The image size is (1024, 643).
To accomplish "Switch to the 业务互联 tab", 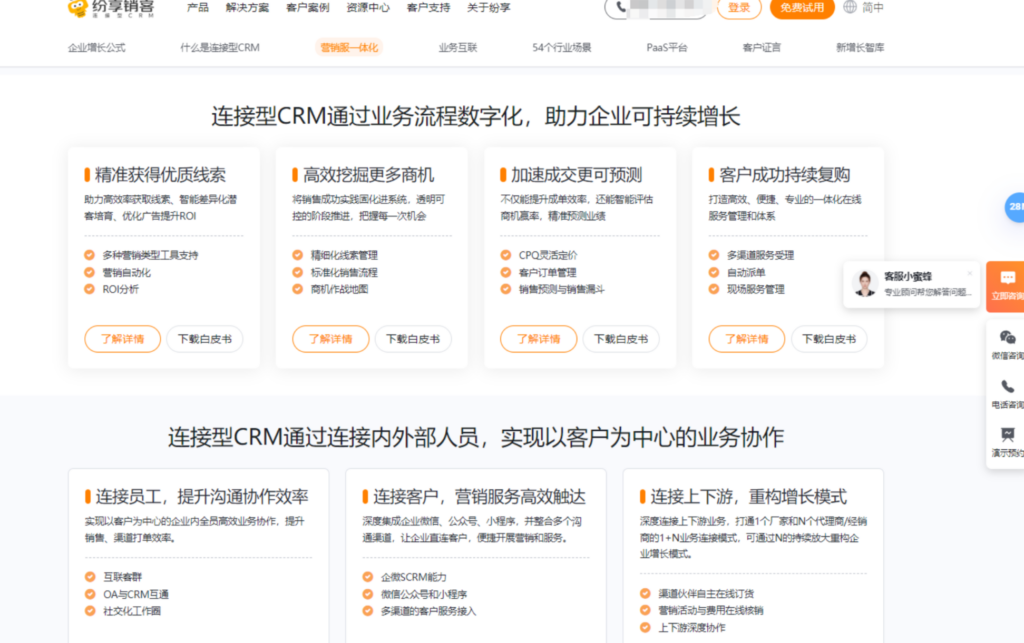I will click(x=457, y=46).
